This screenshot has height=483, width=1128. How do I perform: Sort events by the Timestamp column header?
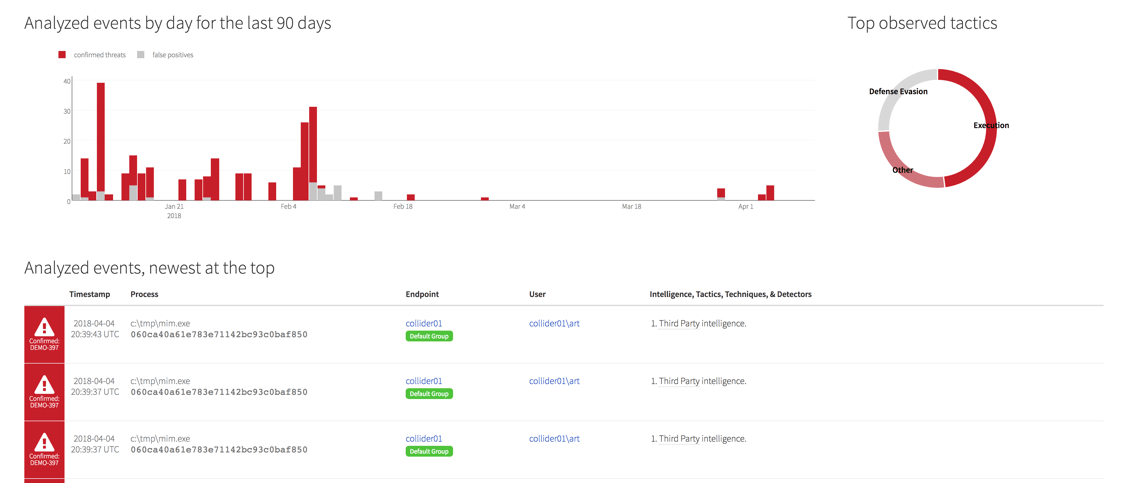(89, 294)
